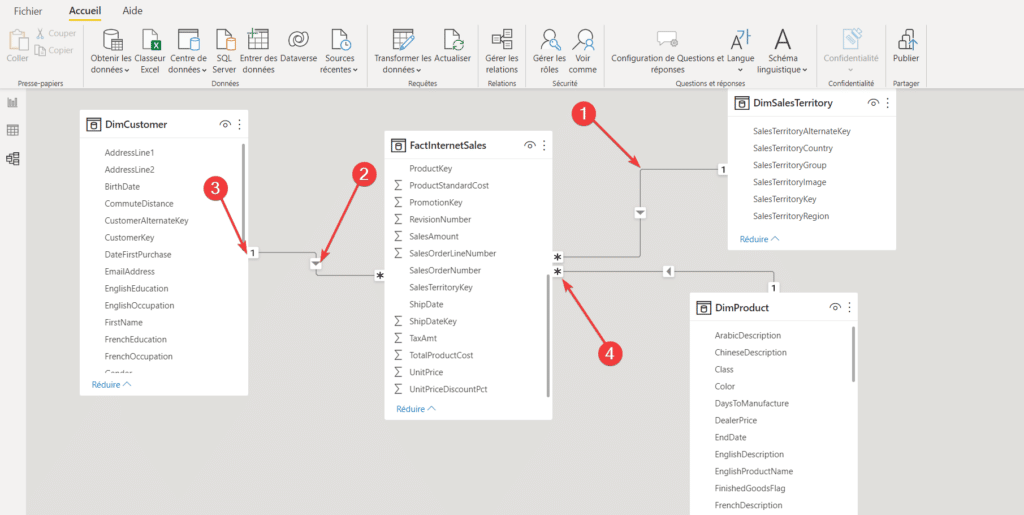1024x515 pixels.
Task: Open more options for DimProduct table
Action: pyautogui.click(x=849, y=307)
